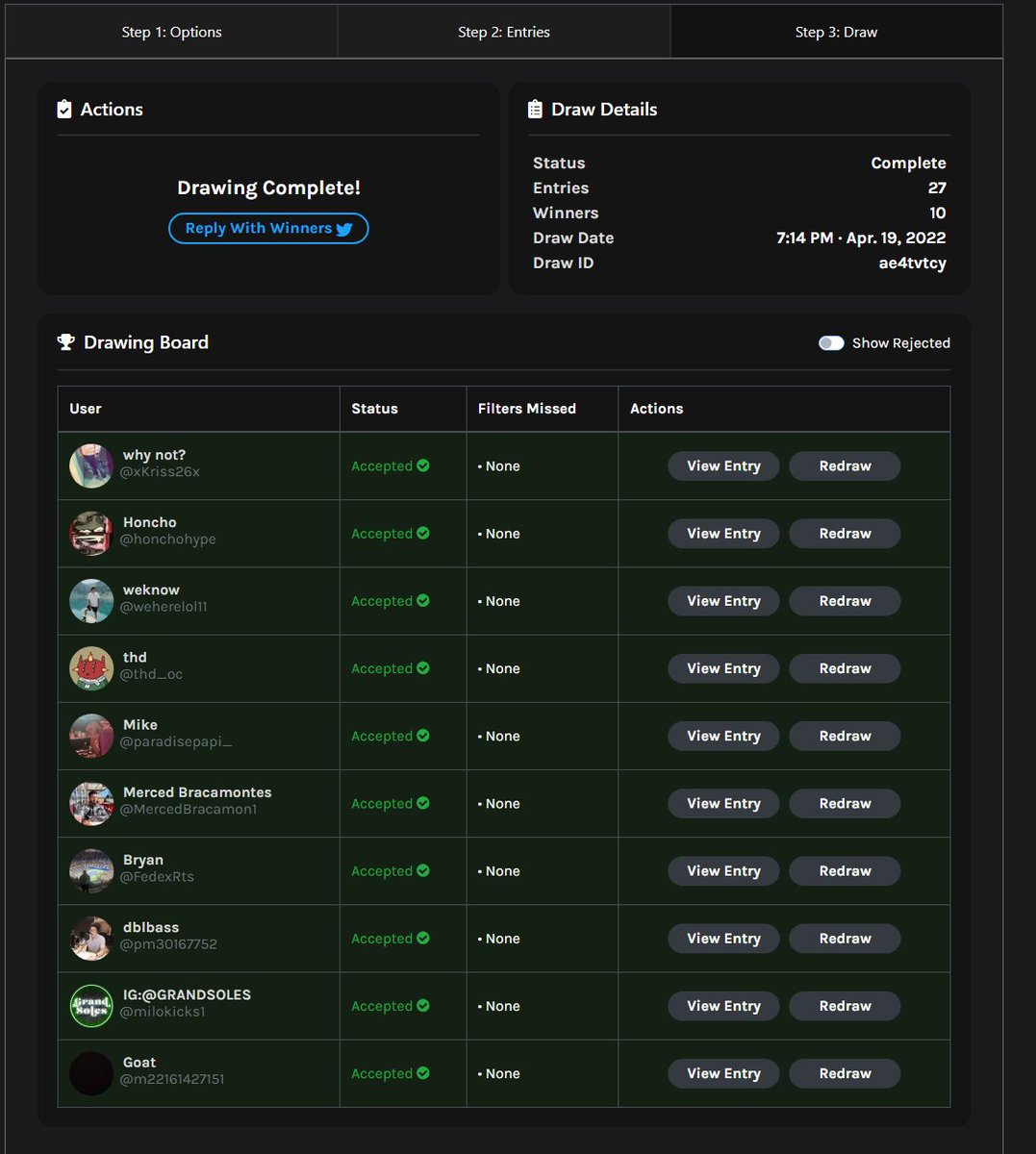View Entry for Mike (@paradisepapi_)
Image resolution: width=1036 pixels, height=1154 pixels.
click(x=723, y=736)
